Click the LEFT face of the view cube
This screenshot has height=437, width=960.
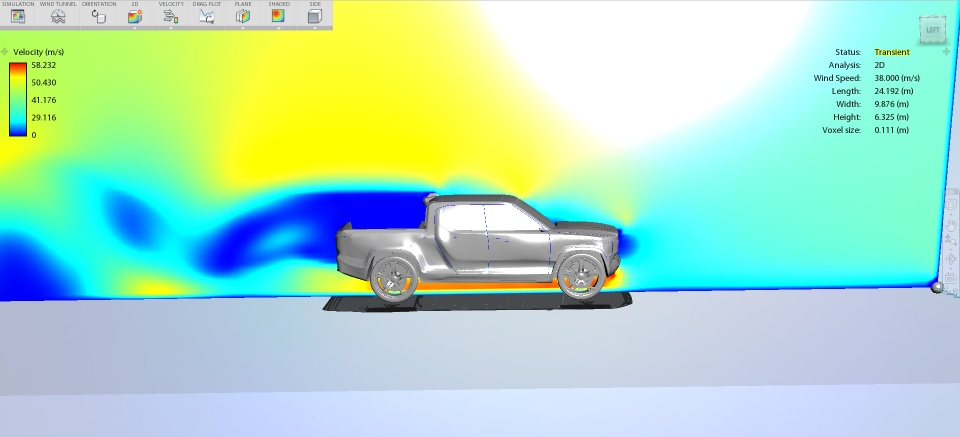pos(932,30)
